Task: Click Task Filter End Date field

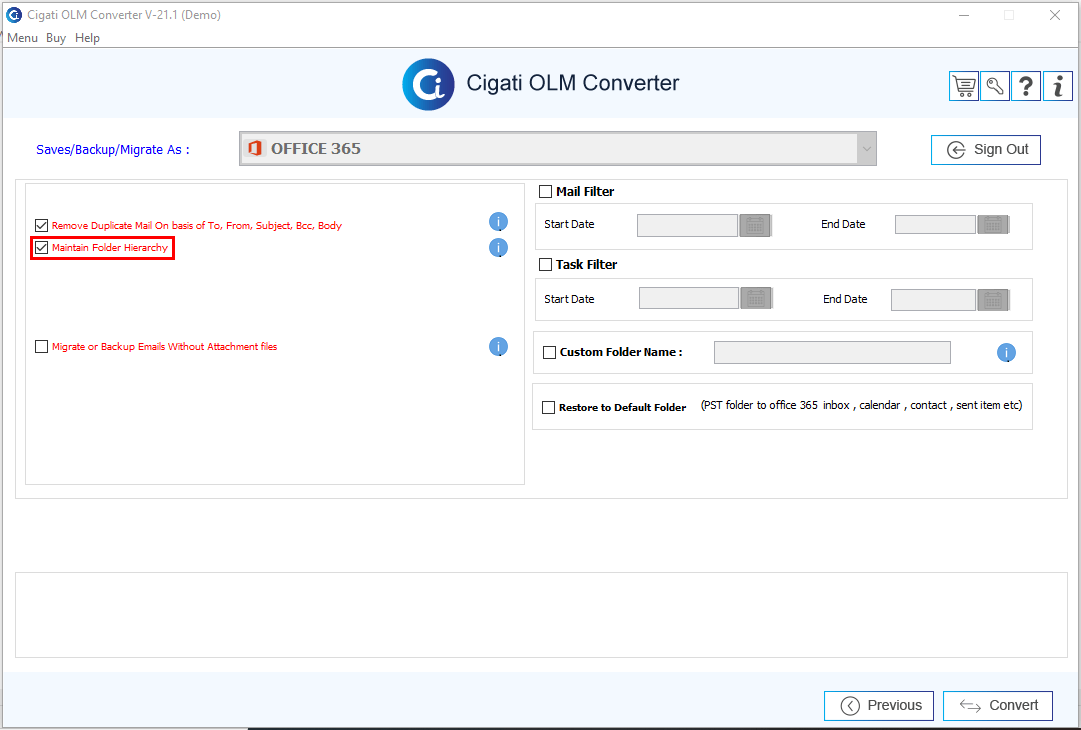Action: (933, 300)
